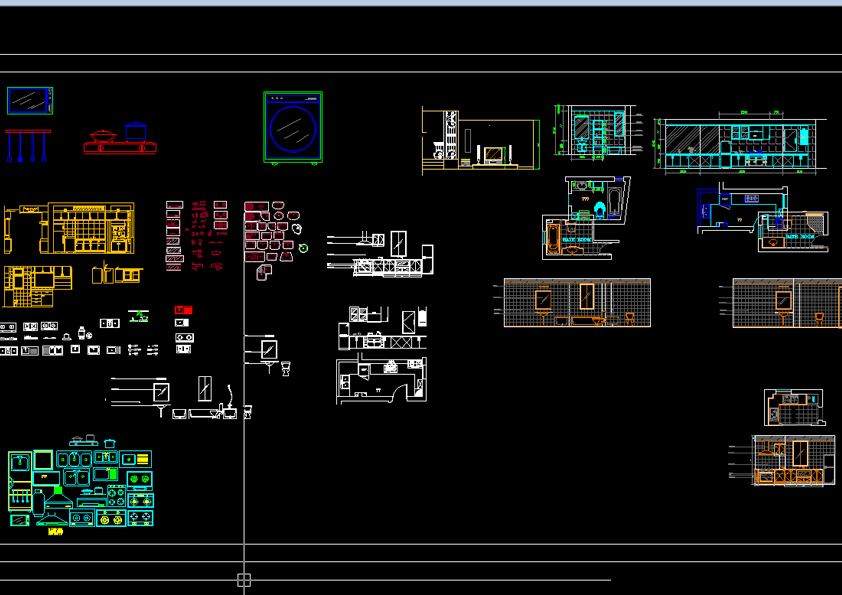Pick the red gas stove with pots
The height and width of the screenshot is (595, 842).
coord(120,139)
